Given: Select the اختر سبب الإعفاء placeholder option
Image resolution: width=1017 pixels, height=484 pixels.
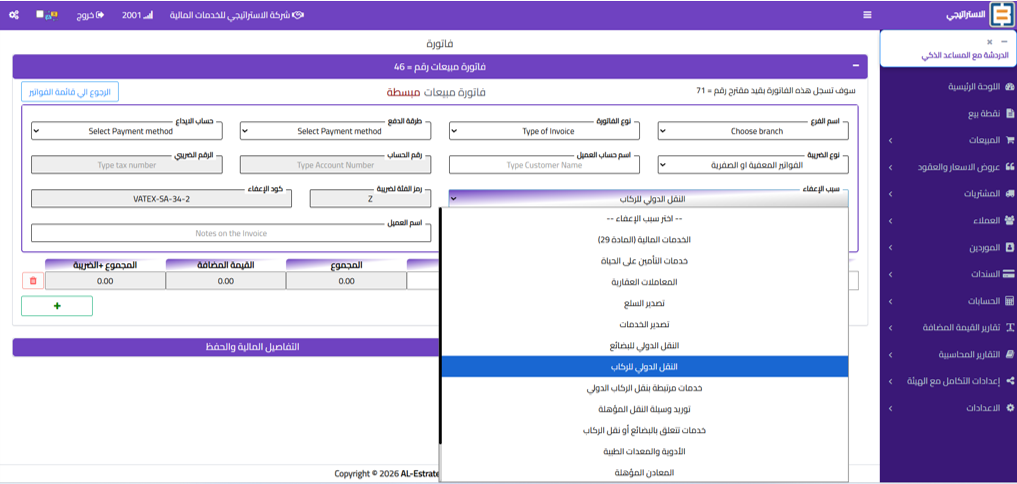Looking at the screenshot, I should pyautogui.click(x=644, y=219).
